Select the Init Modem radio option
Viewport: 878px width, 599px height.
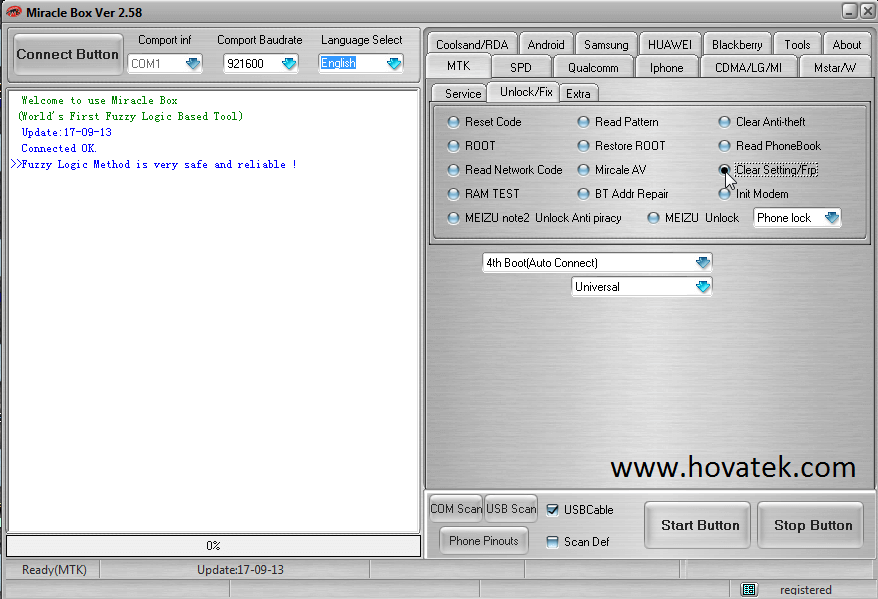click(x=754, y=194)
